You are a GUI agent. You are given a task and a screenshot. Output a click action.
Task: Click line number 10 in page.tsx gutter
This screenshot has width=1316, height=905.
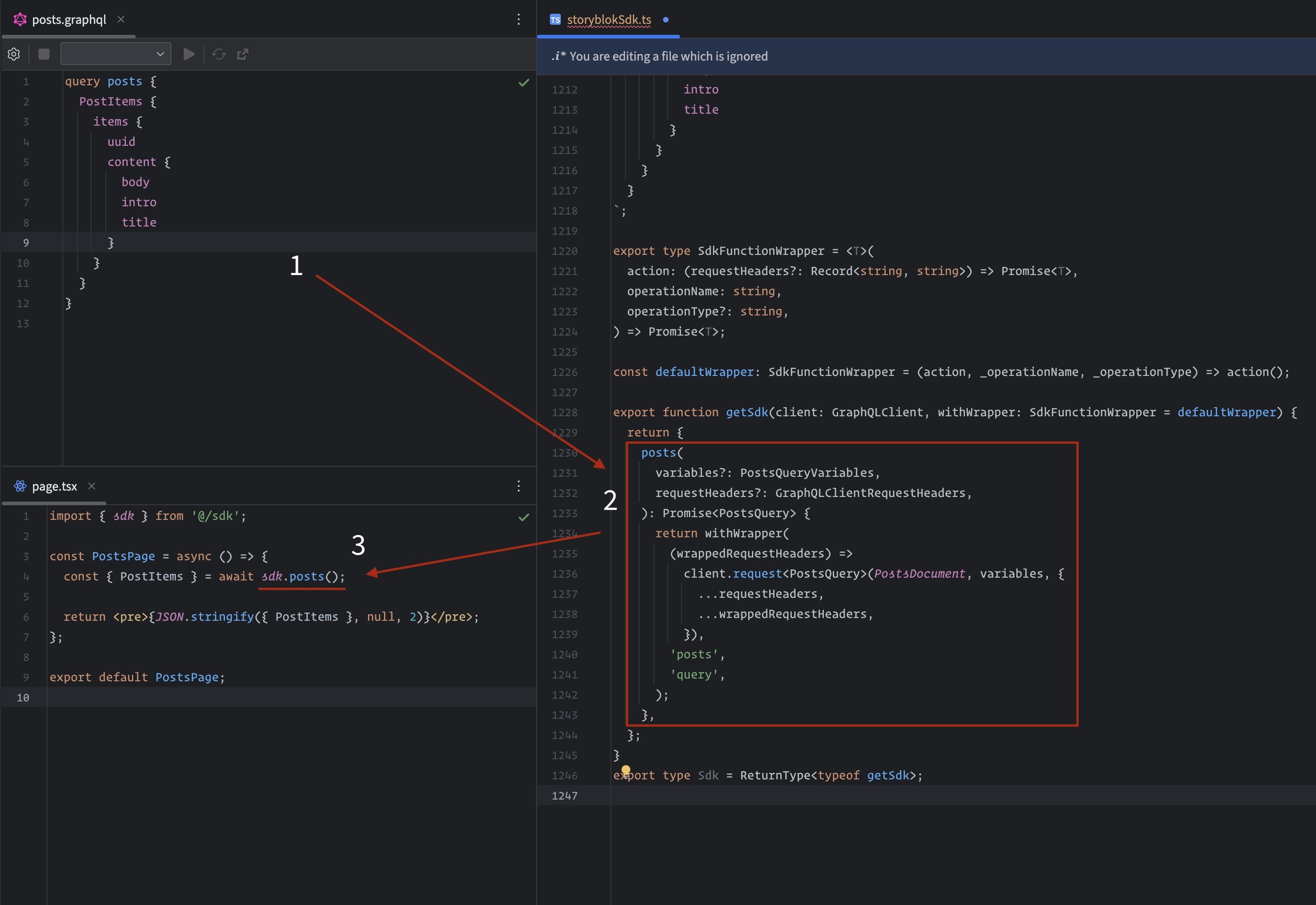coord(22,697)
